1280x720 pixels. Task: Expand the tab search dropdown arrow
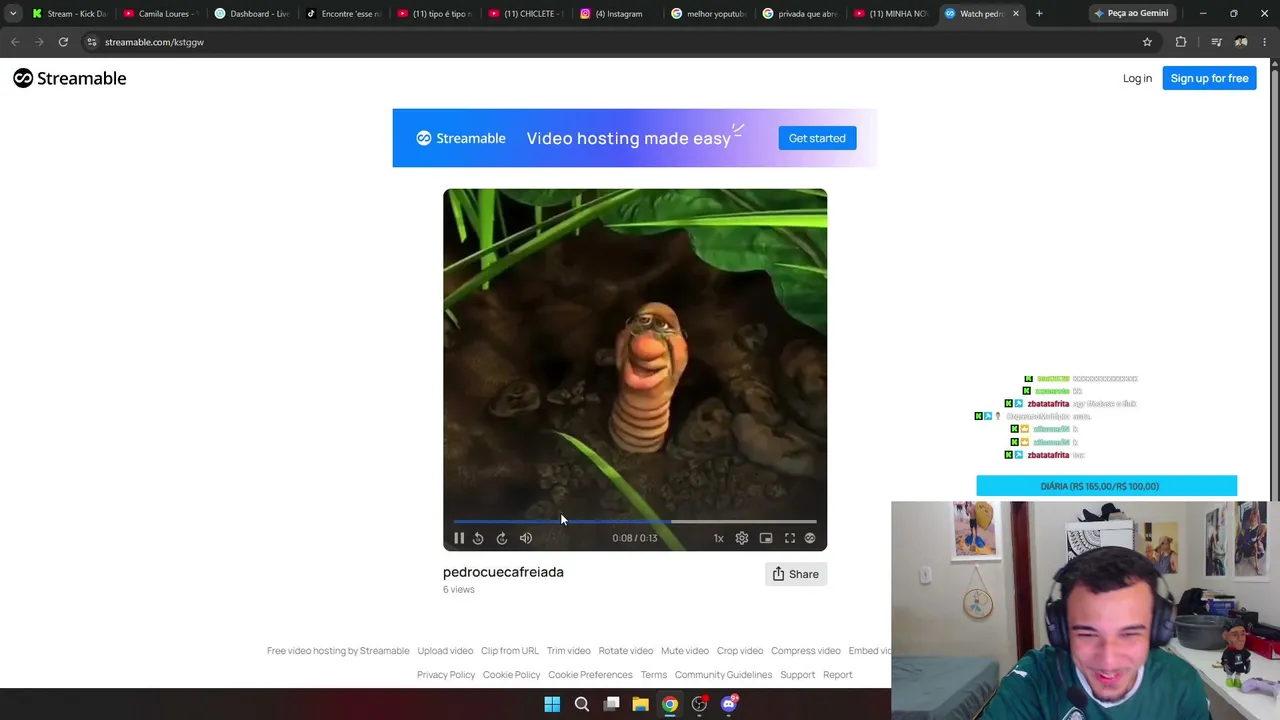[x=13, y=14]
